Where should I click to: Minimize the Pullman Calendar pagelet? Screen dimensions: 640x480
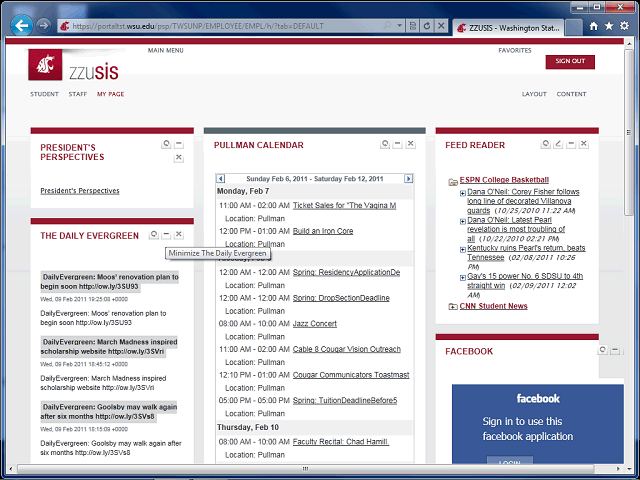point(398,144)
